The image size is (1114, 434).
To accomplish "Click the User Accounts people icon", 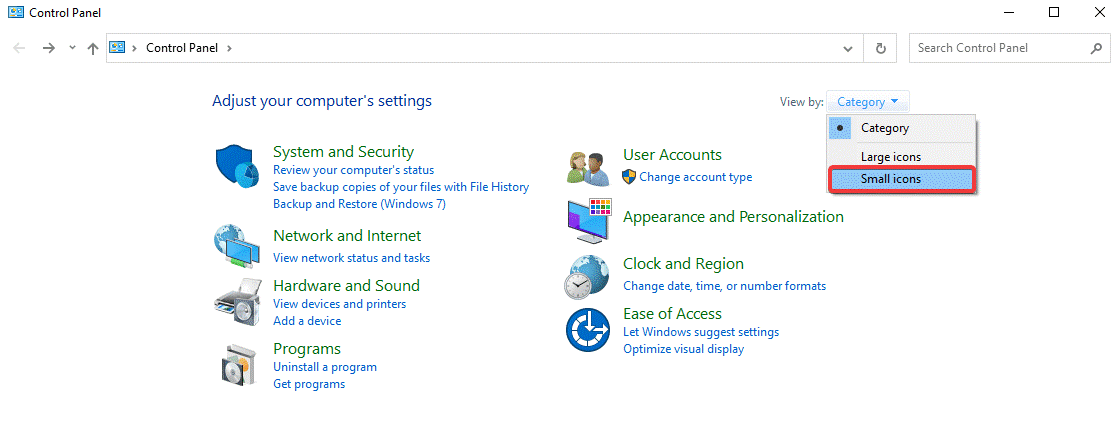I will [588, 167].
